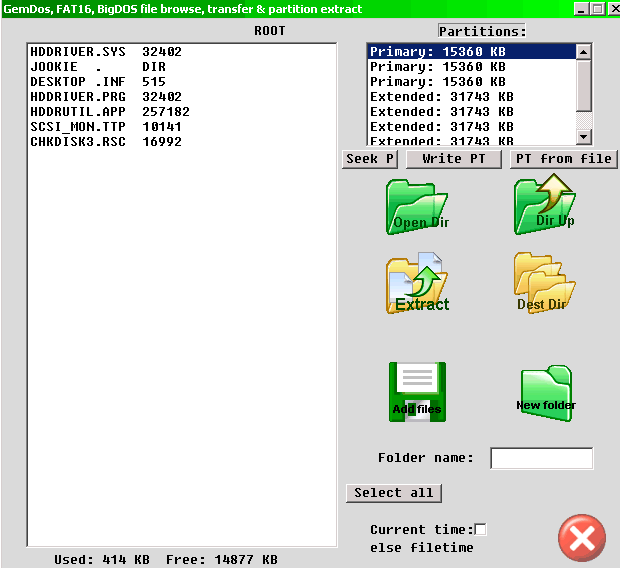Click partitions list scroll down arrow
Image resolution: width=620 pixels, height=568 pixels.
[x=584, y=137]
